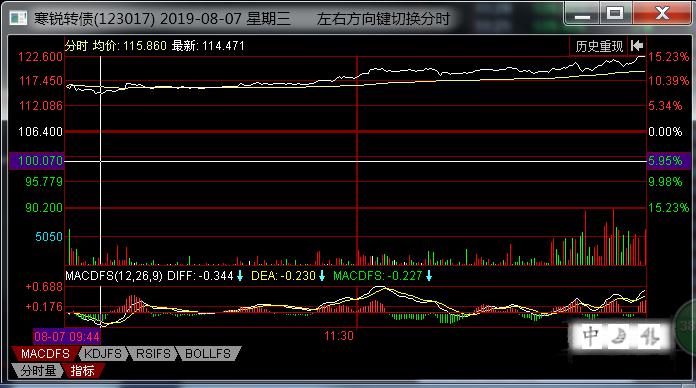Click the 10.39% percent axis label
Viewport: 696px width, 388px height.
(x=668, y=81)
